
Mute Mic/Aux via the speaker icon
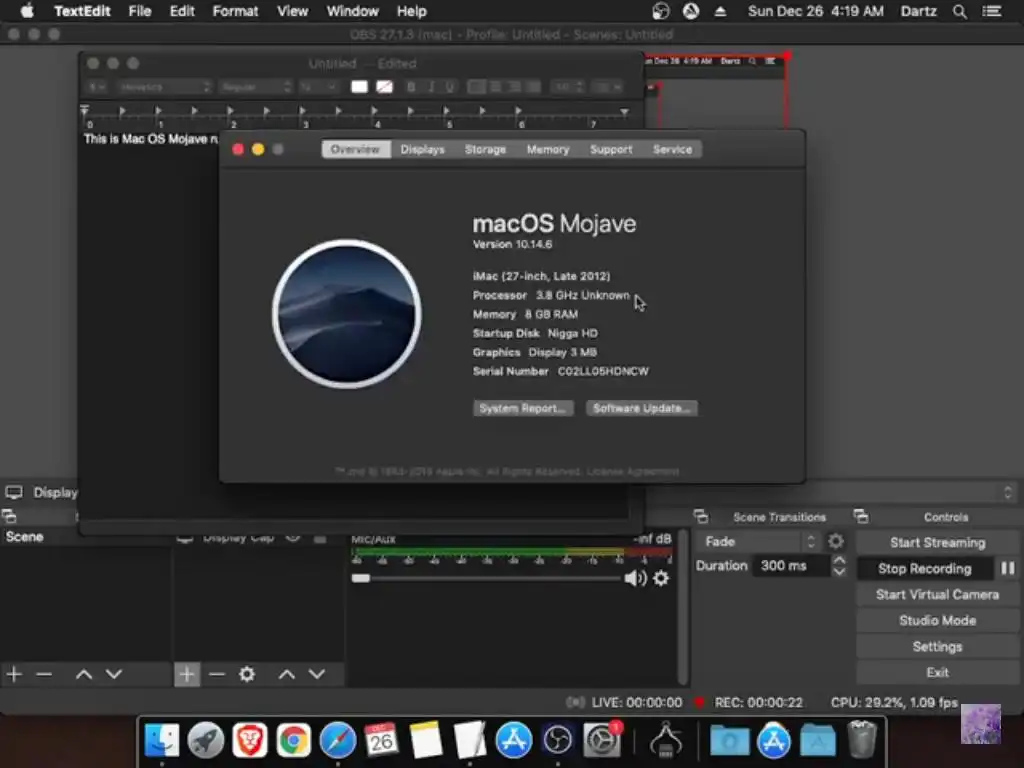635,578
